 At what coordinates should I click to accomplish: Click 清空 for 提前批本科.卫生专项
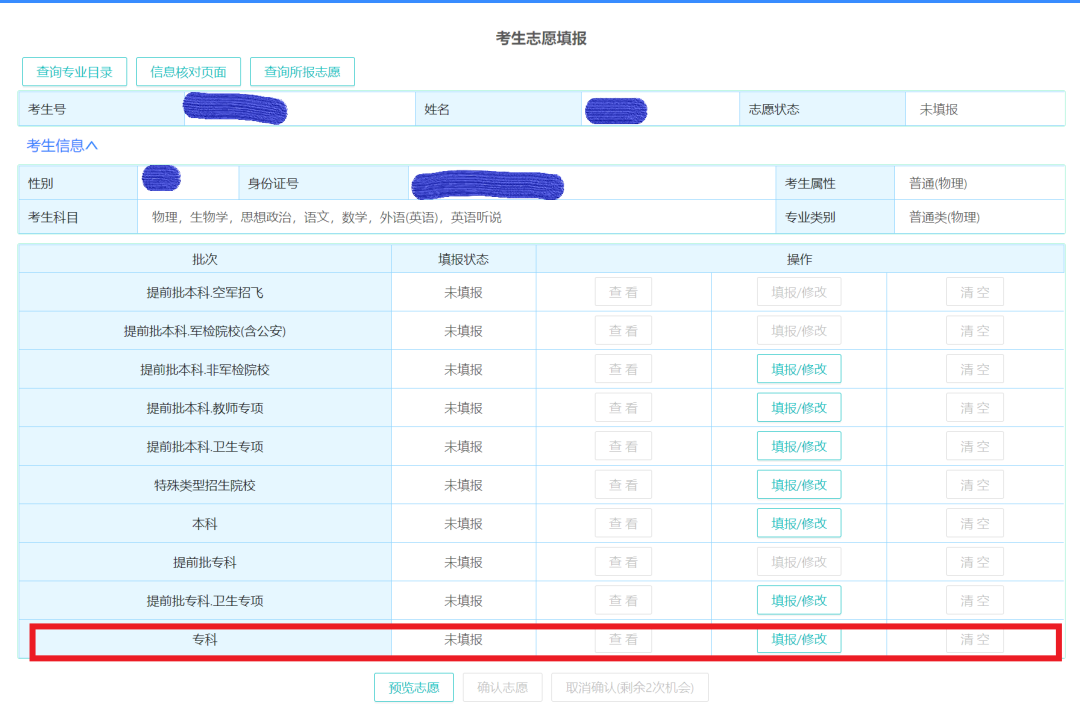click(x=975, y=446)
